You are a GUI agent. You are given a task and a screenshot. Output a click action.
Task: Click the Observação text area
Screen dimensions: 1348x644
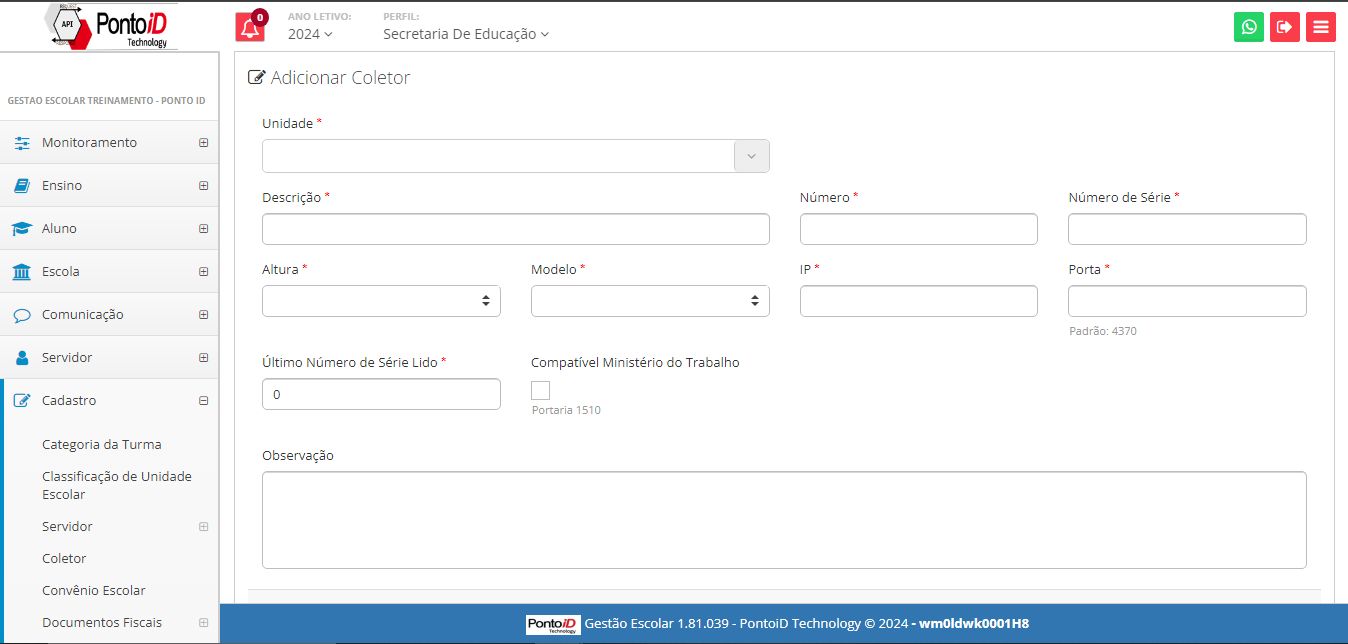coord(784,520)
